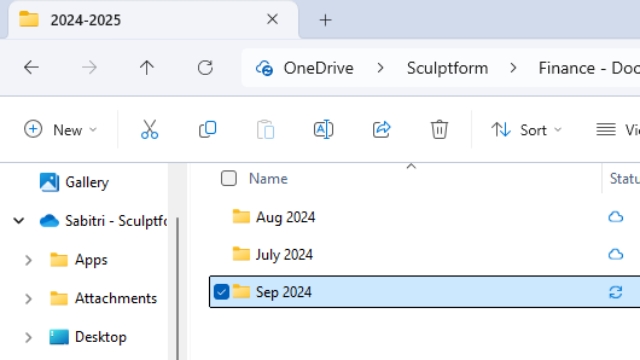The height and width of the screenshot is (360, 640).
Task: Rename the selected folder
Action: coord(323,129)
